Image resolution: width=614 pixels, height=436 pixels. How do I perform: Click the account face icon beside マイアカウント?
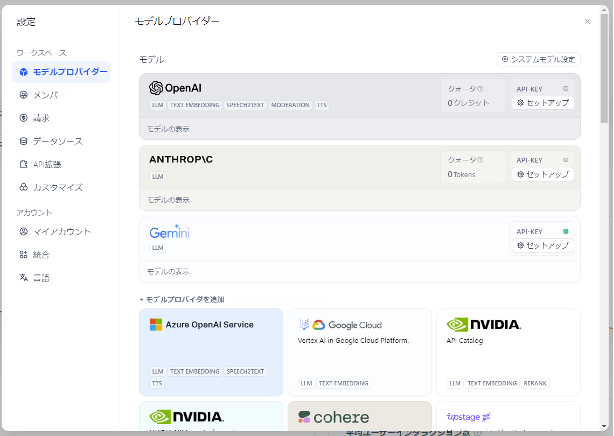23,232
